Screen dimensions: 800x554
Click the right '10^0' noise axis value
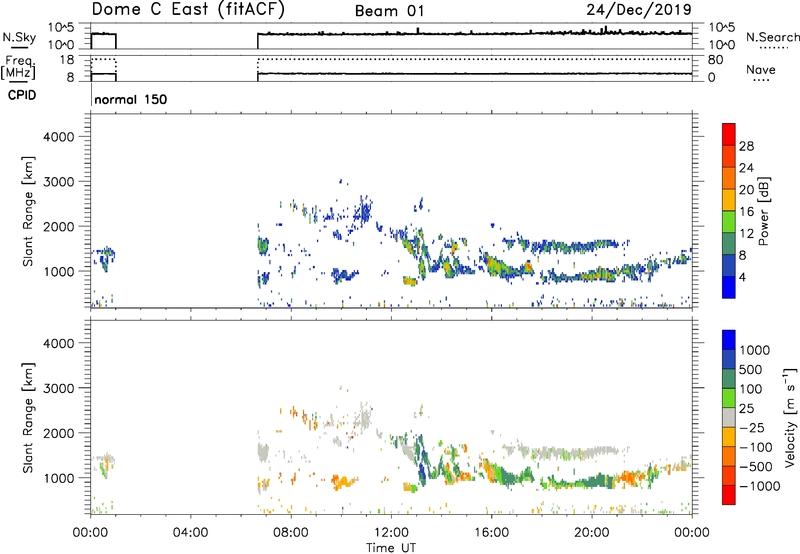[721, 45]
